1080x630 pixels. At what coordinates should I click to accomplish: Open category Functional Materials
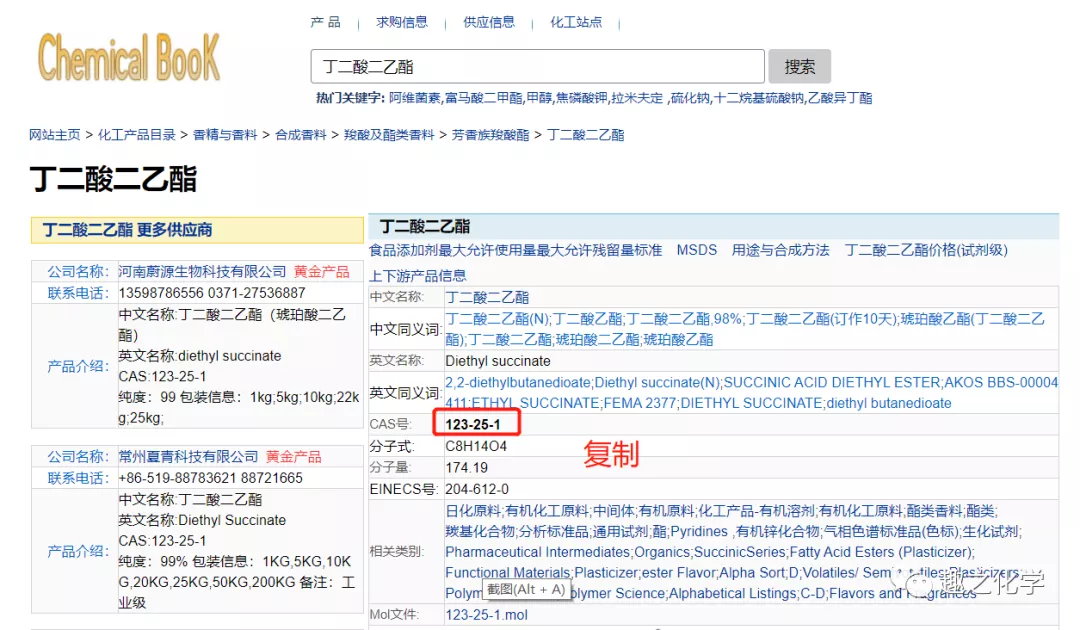(508, 573)
